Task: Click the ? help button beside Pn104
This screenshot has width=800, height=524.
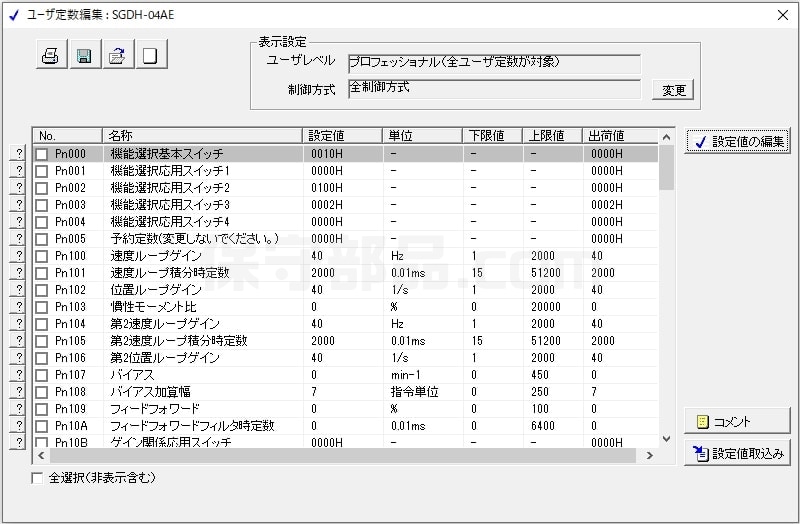Action: [17, 324]
